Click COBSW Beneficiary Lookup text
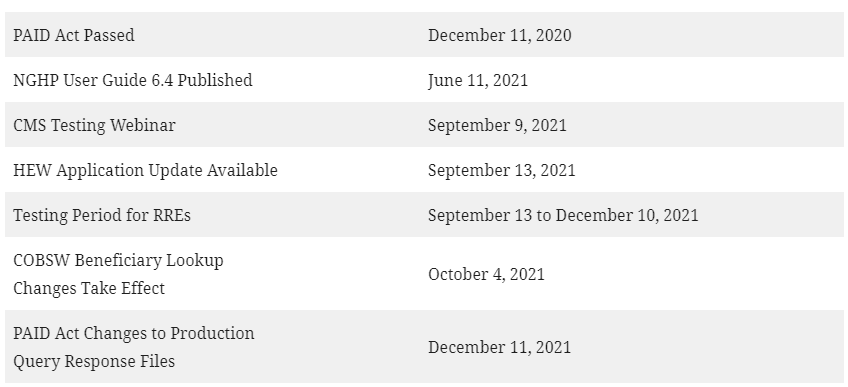 pyautogui.click(x=118, y=261)
